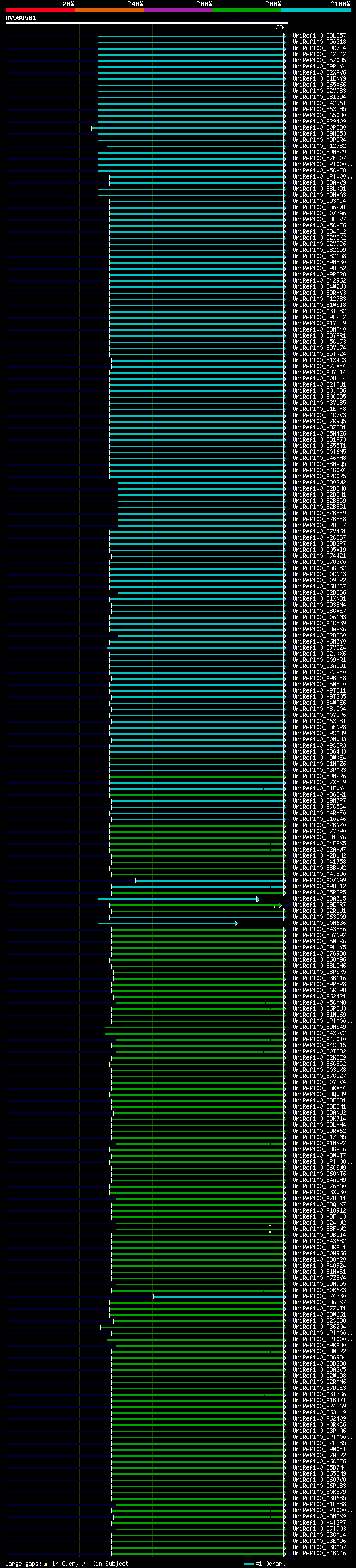Image resolution: width=356 pixels, height=1568 pixels.
Task: Select label UniRef100_B9HI53
Action: pos(319,134)
